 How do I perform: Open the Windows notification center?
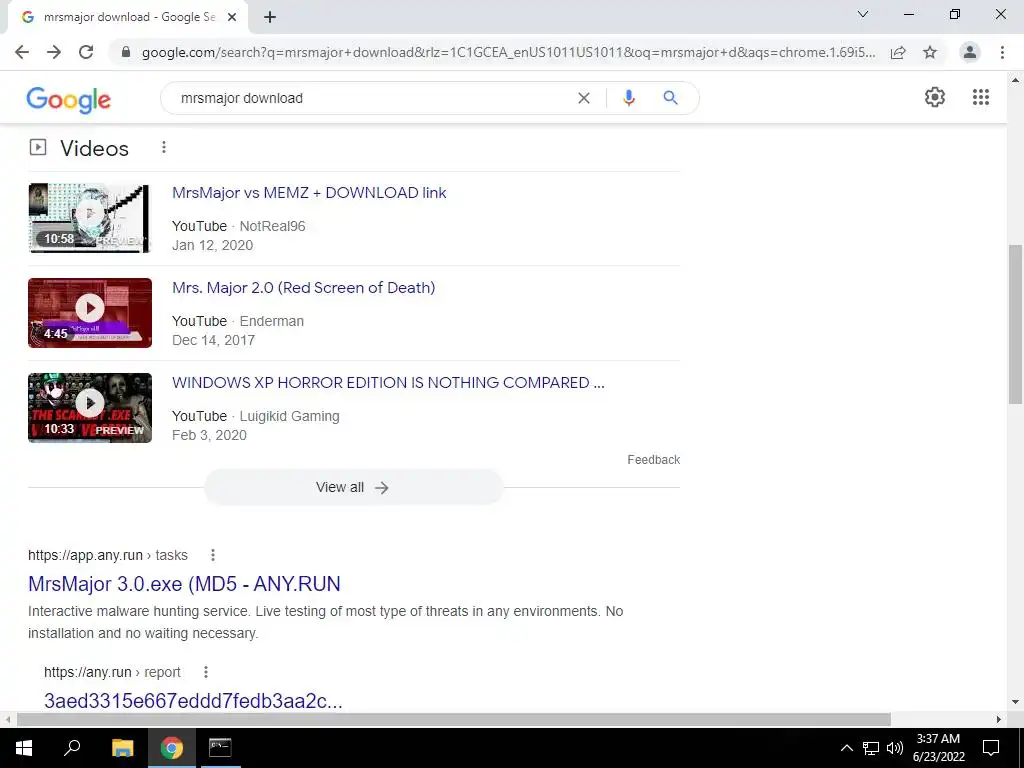tap(991, 748)
